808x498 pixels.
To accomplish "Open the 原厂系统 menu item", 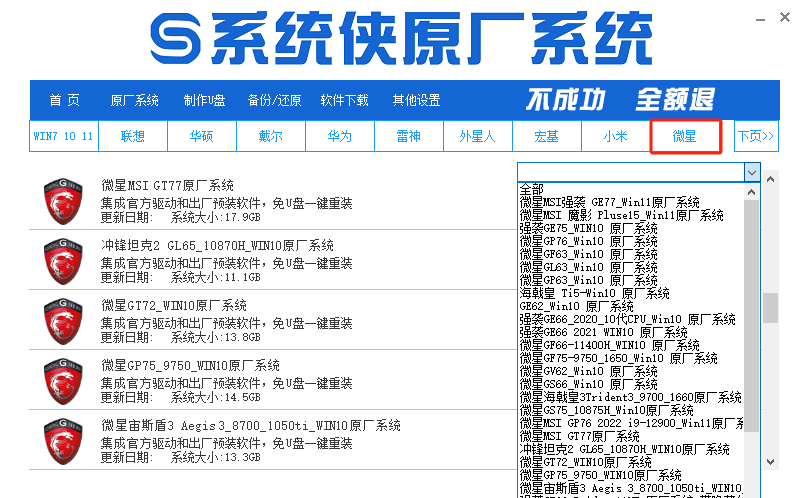I will (x=134, y=100).
